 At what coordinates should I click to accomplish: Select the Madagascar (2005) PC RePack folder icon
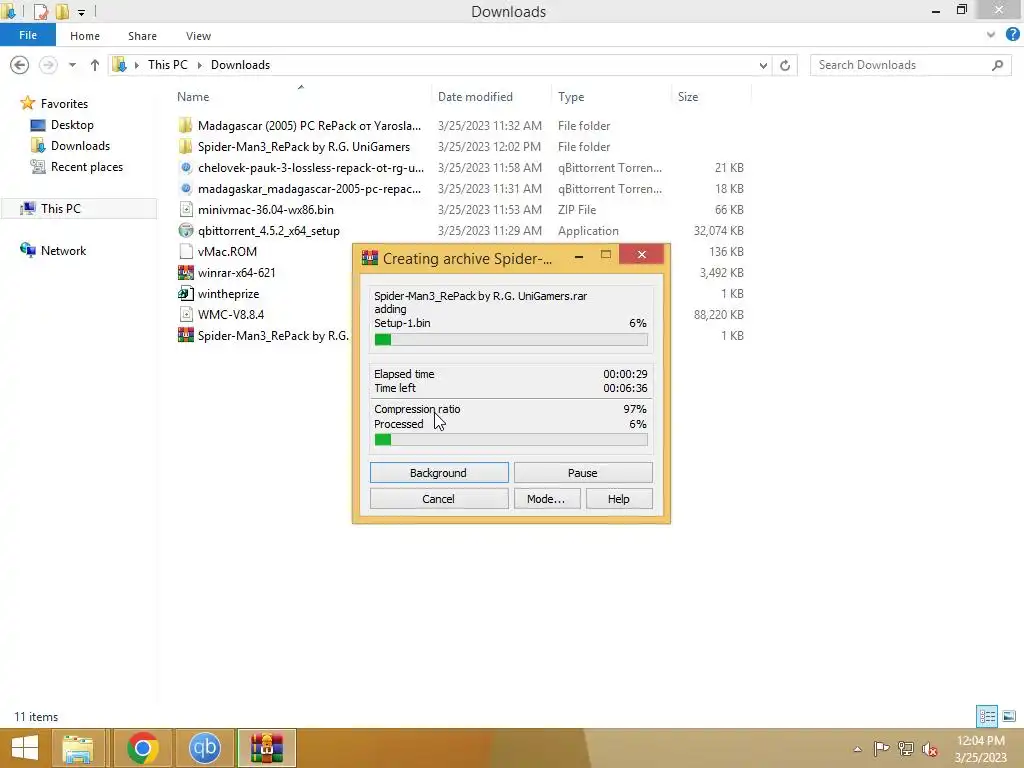(x=186, y=125)
